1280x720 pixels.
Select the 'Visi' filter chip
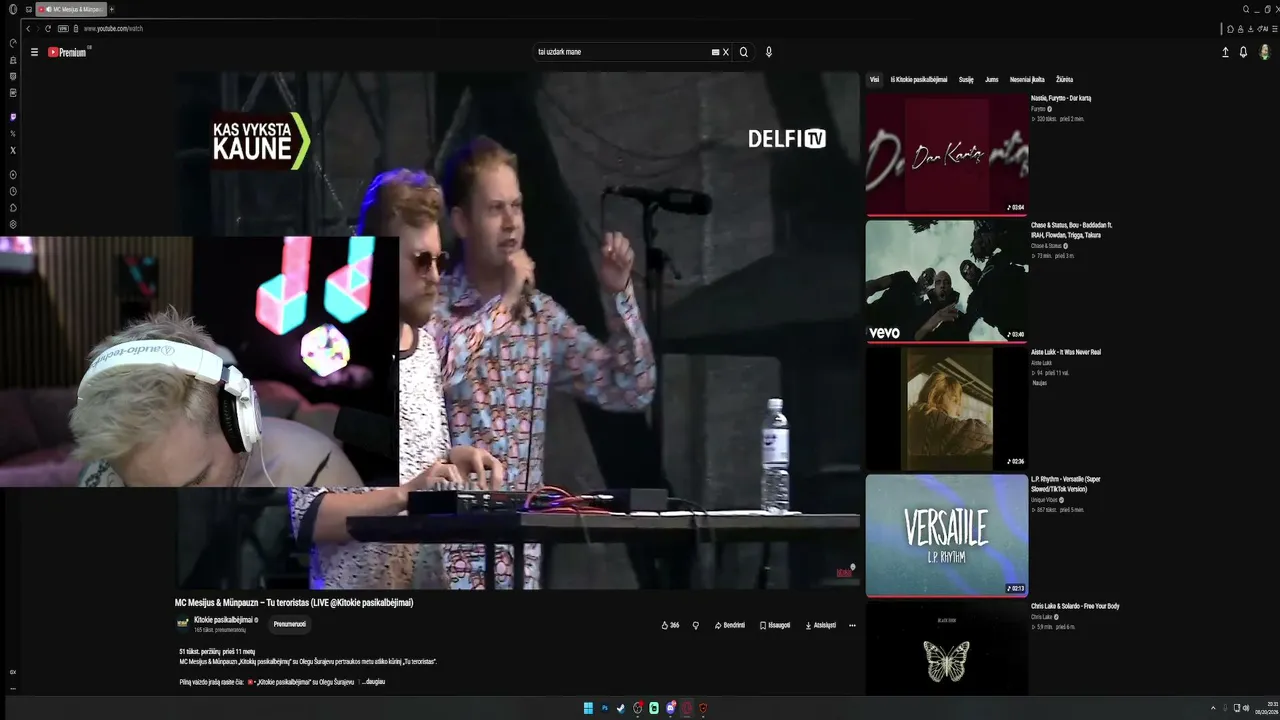874,79
